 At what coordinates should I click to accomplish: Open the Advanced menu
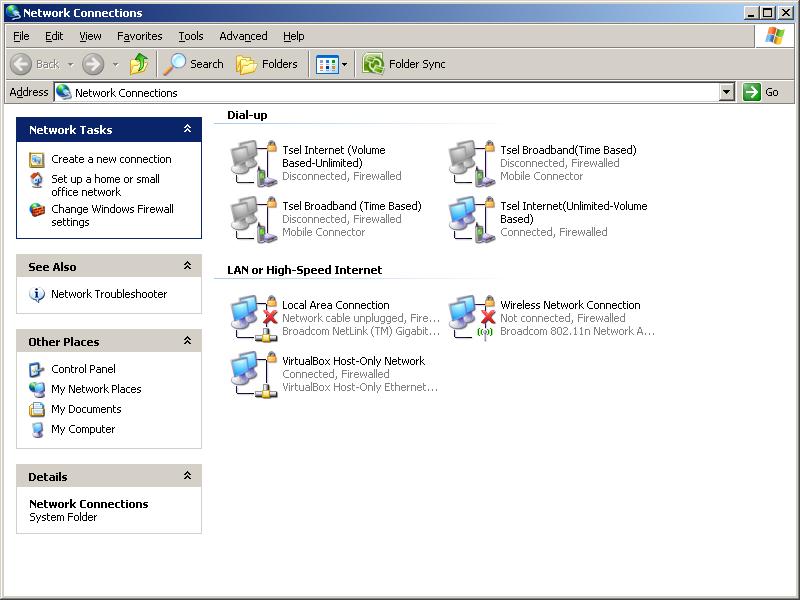[x=243, y=36]
